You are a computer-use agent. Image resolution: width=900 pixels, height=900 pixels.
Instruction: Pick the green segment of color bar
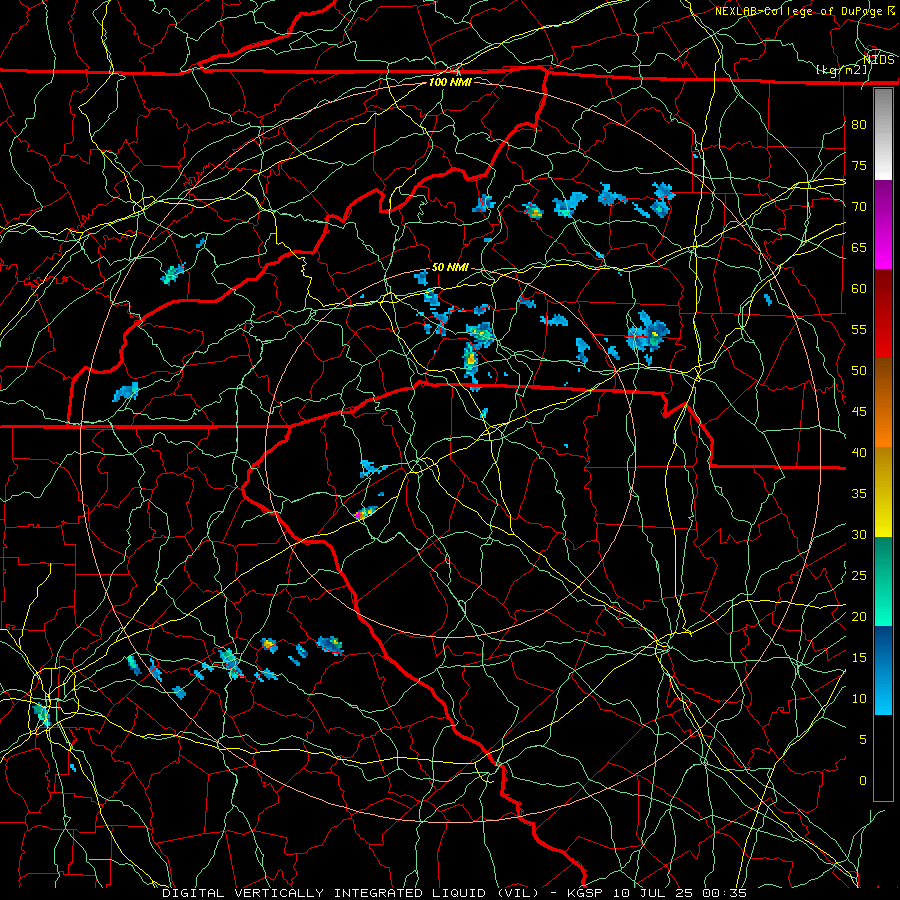pos(883,581)
